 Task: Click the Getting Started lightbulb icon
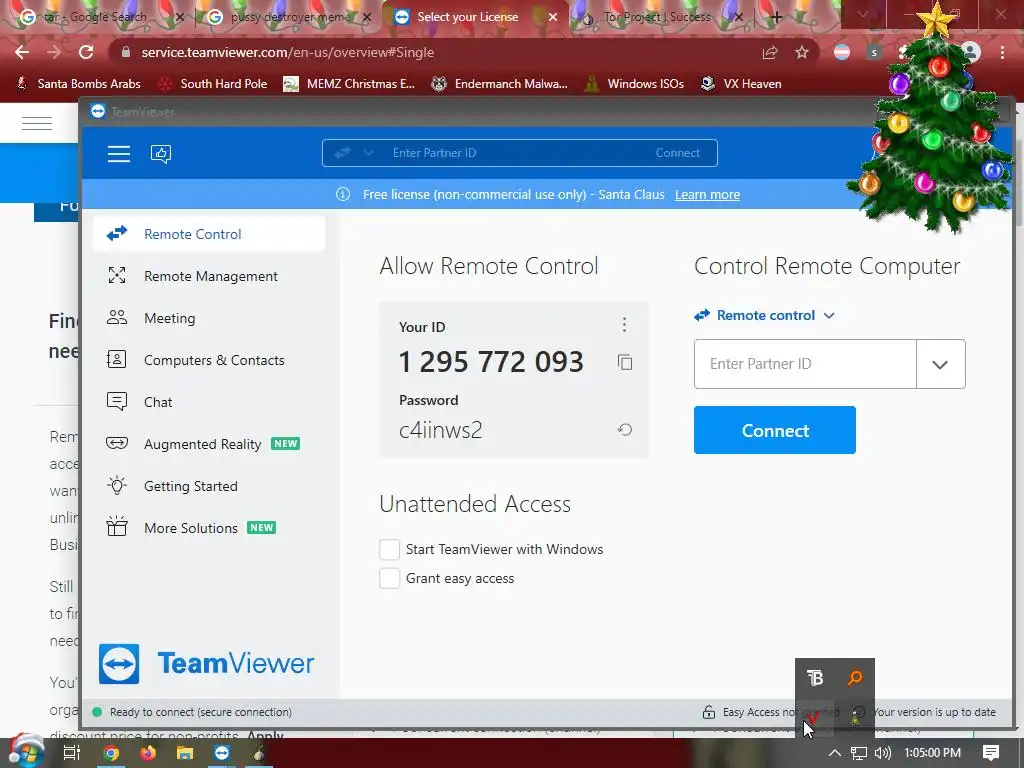pos(117,485)
